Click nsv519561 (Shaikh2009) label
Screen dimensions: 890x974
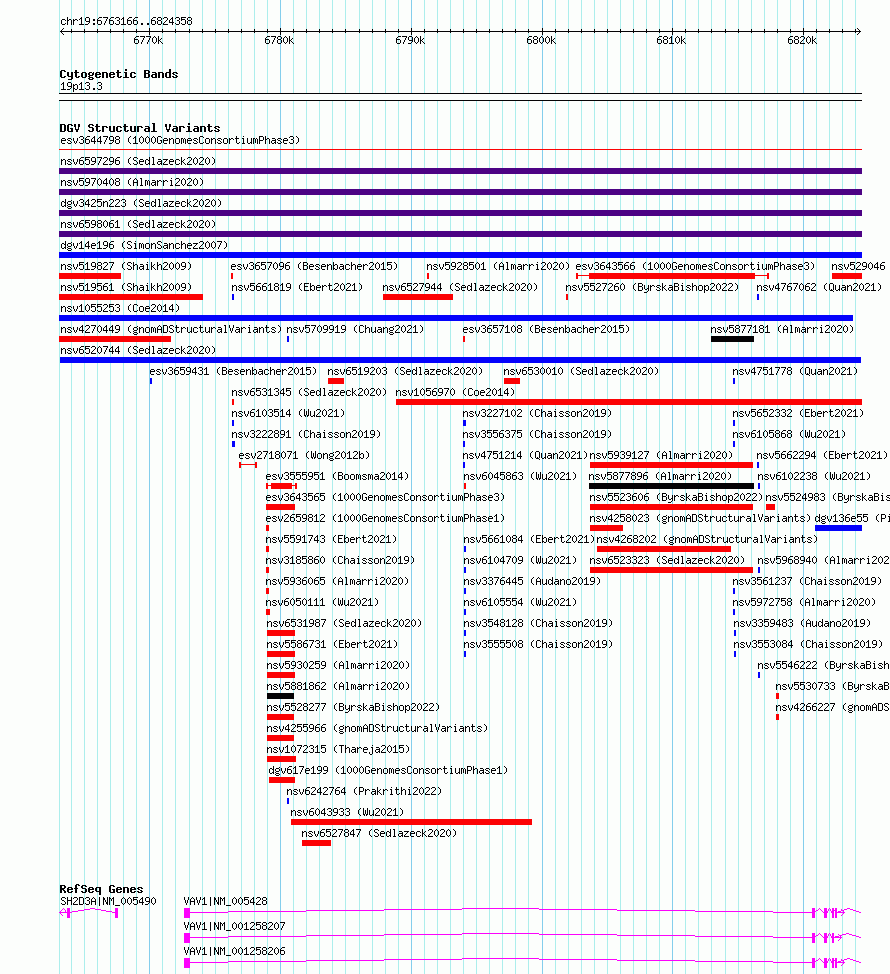pyautogui.click(x=125, y=288)
